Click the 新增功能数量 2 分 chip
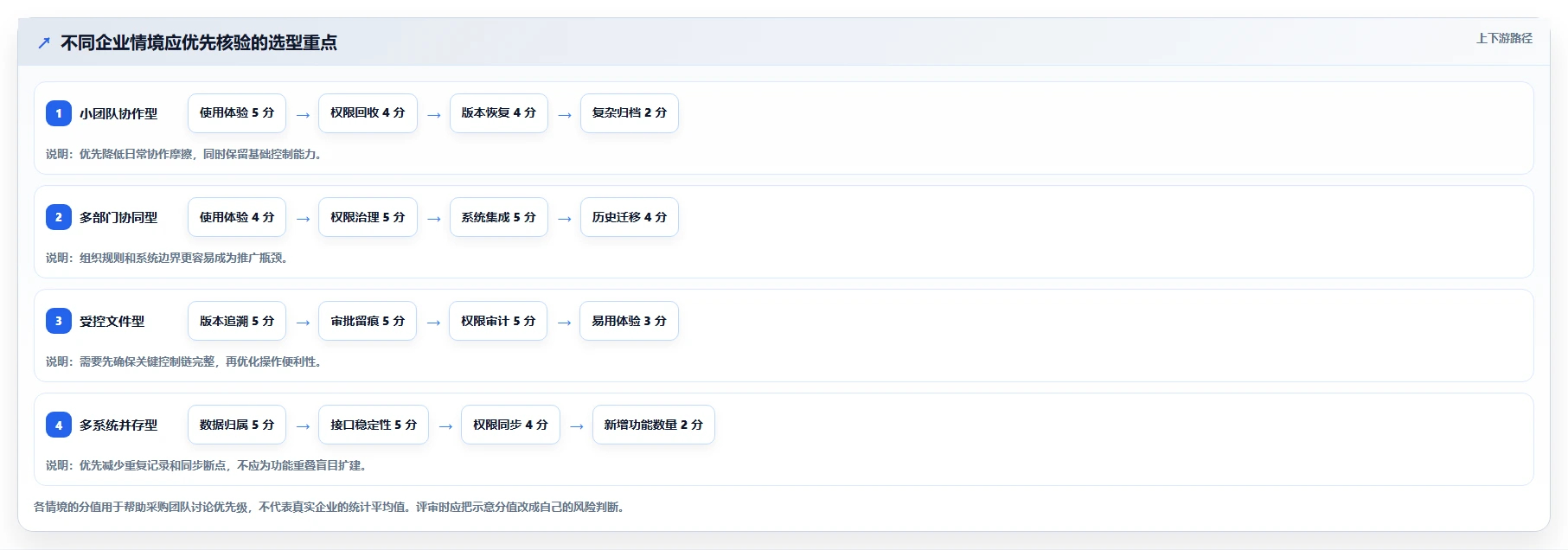The image size is (1568, 550). coord(654,425)
